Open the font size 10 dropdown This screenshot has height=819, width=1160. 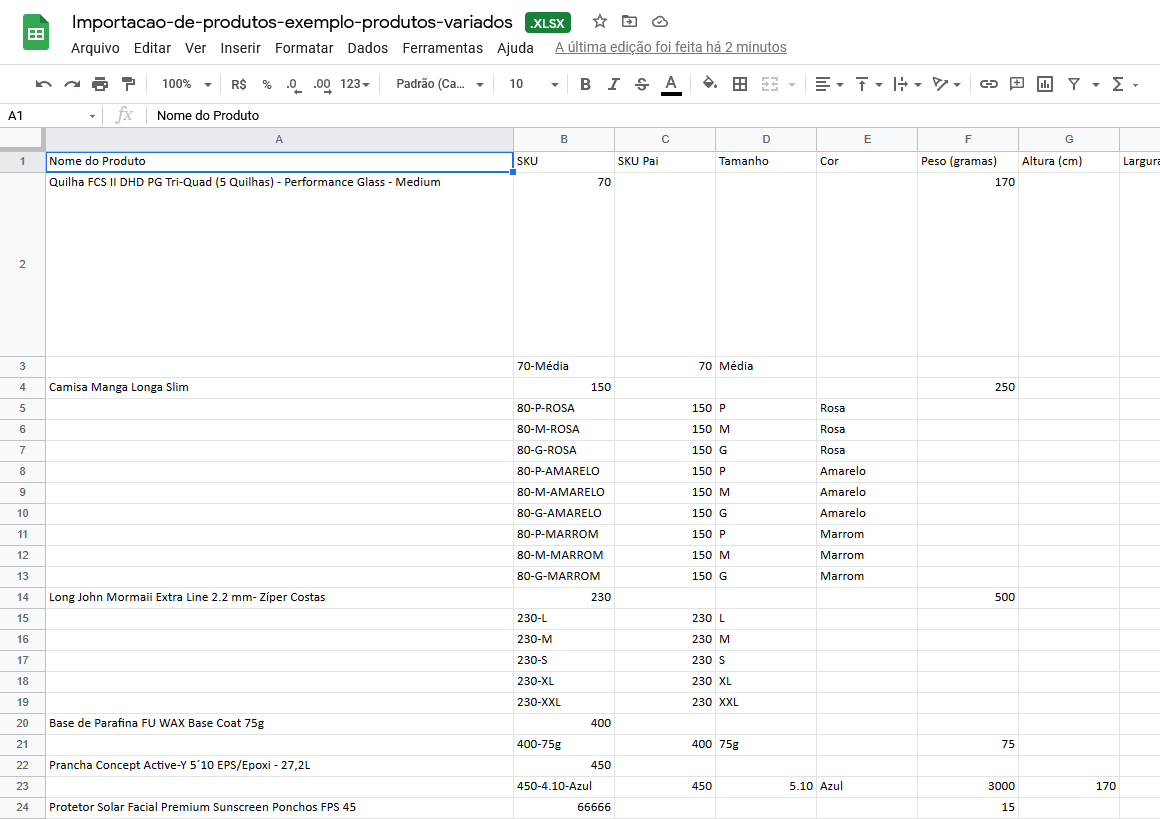coord(533,84)
